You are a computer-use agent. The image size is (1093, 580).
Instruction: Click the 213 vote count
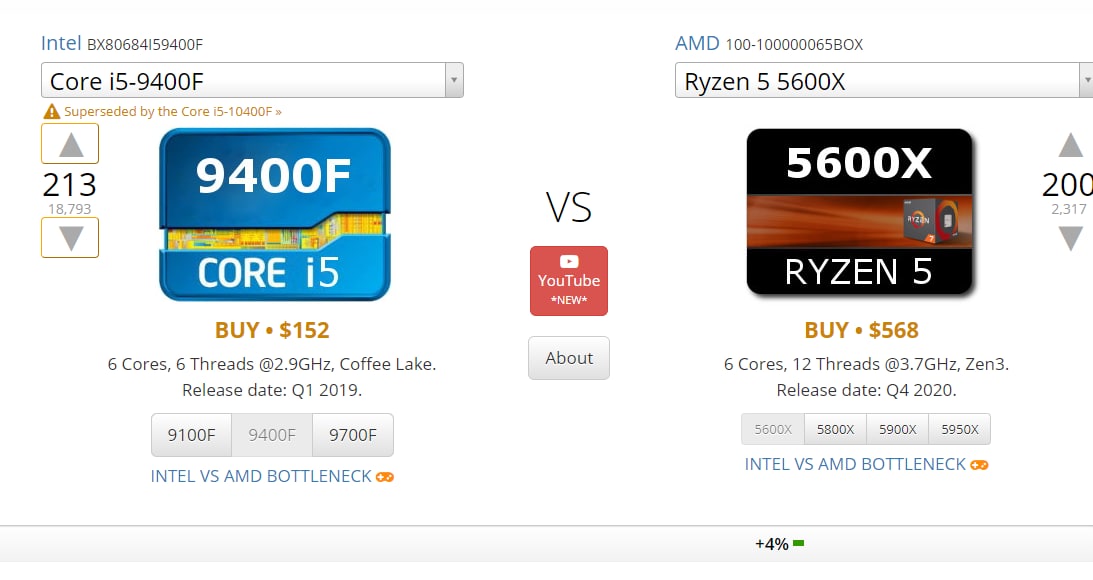tap(69, 185)
